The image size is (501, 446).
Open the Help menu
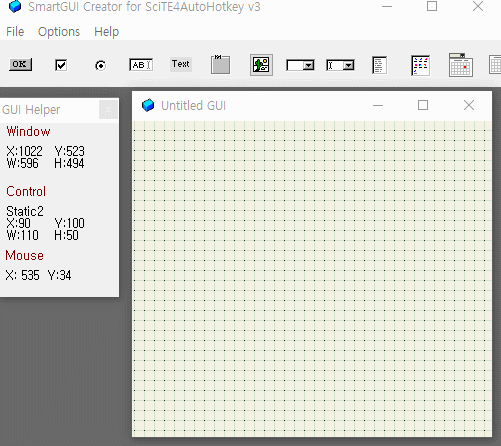click(x=106, y=32)
